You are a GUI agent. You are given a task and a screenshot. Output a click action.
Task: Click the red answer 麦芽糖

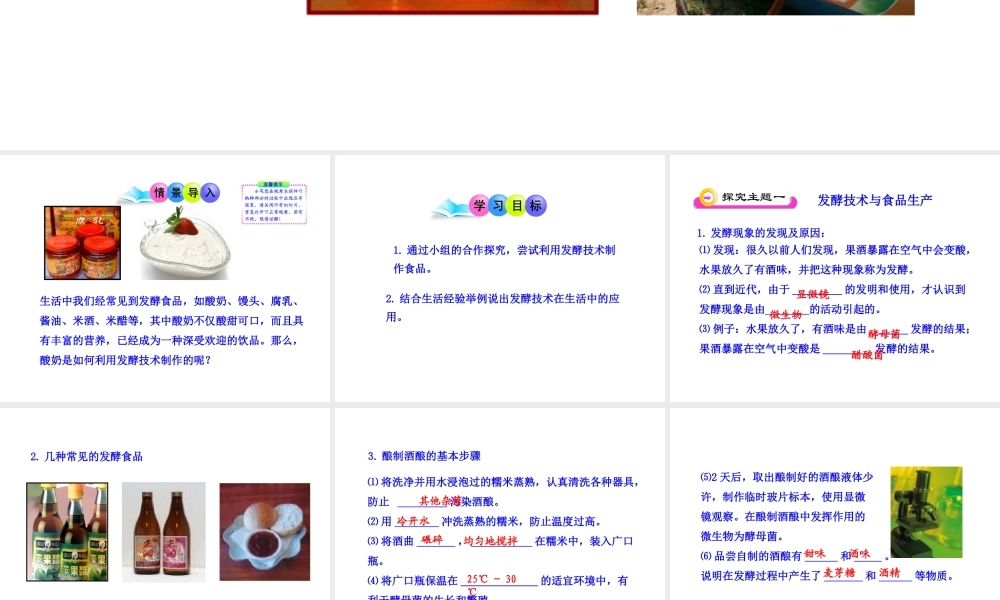pyautogui.click(x=839, y=573)
